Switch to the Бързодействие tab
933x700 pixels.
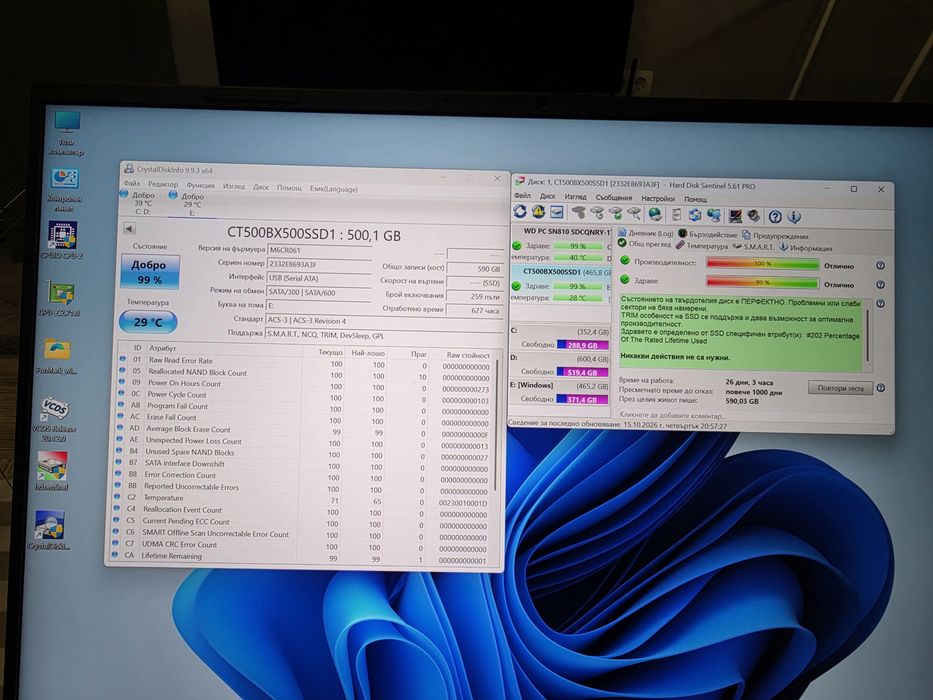[708, 234]
